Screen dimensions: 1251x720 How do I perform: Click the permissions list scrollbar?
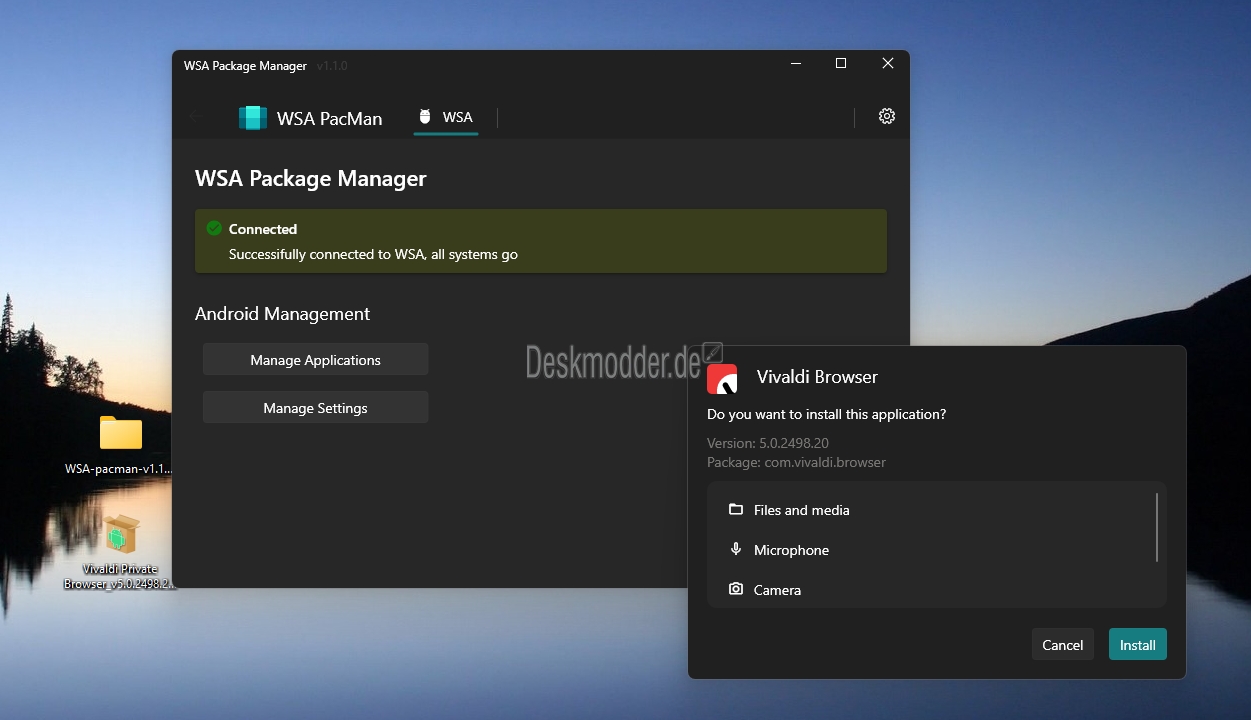pos(1157,527)
